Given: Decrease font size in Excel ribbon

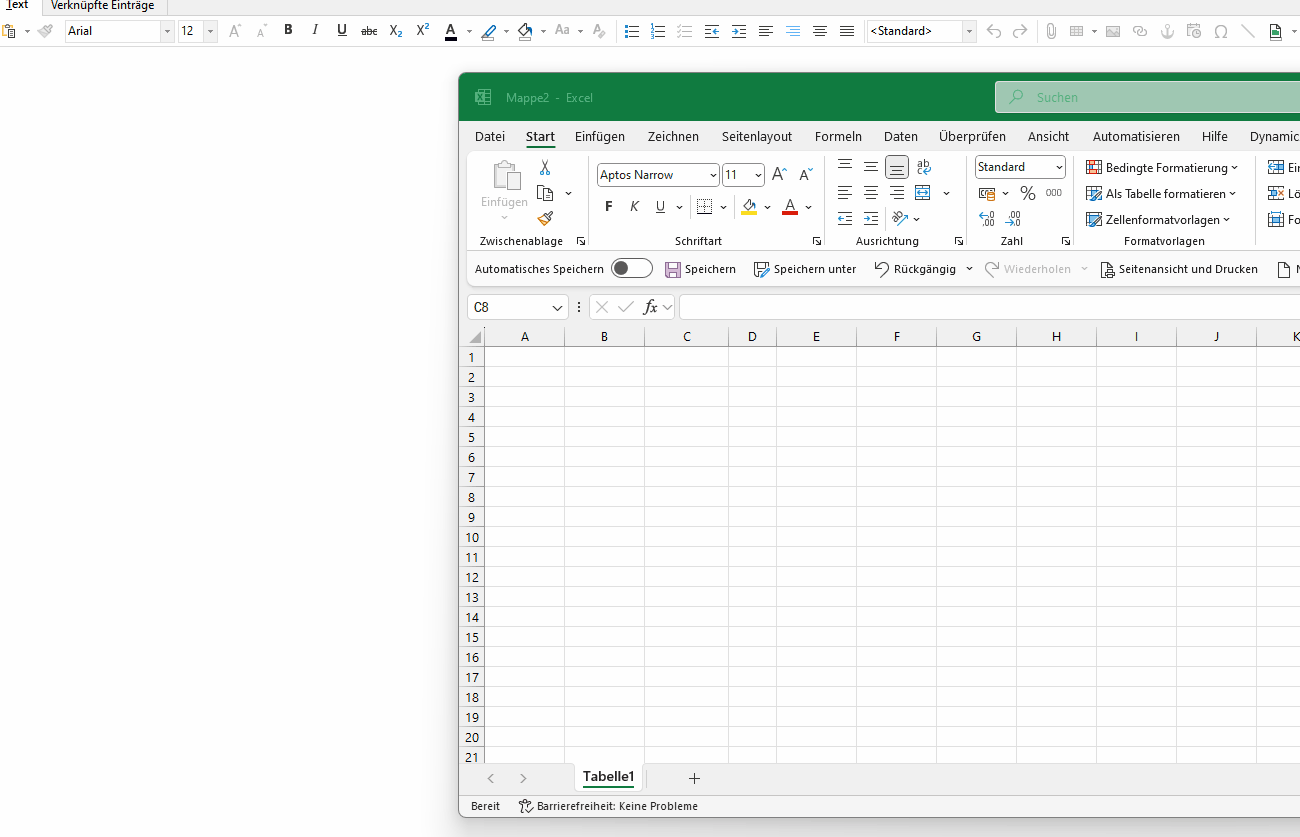Looking at the screenshot, I should tap(805, 175).
